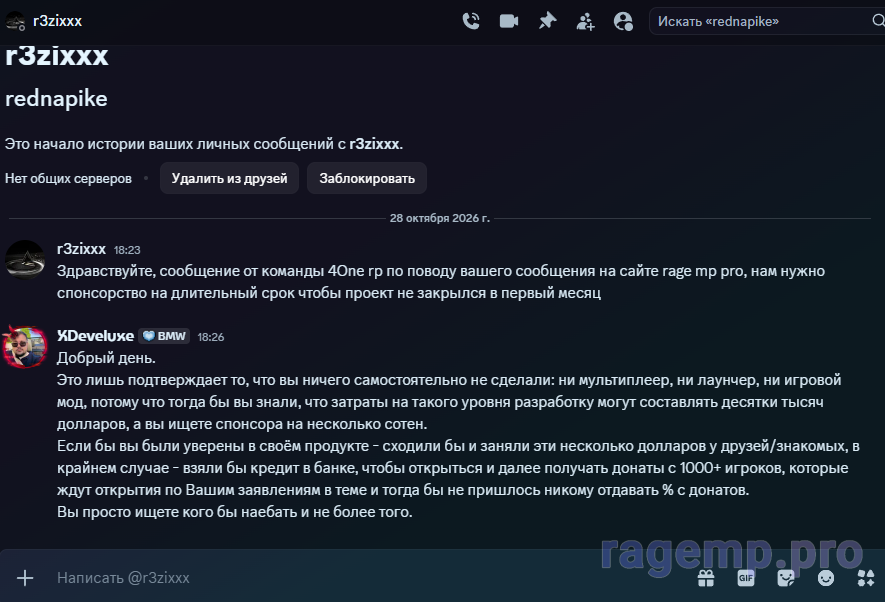
Task: Open the gift picker
Action: (706, 578)
